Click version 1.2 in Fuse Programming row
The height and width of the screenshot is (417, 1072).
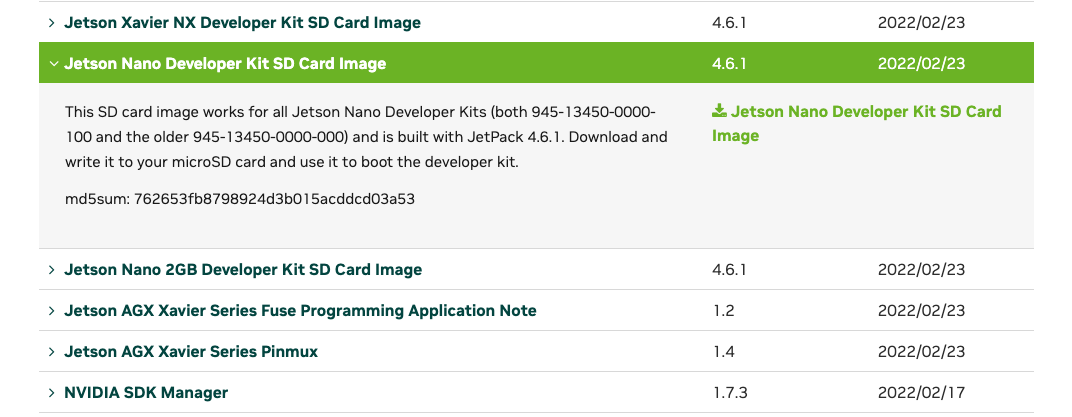click(723, 310)
